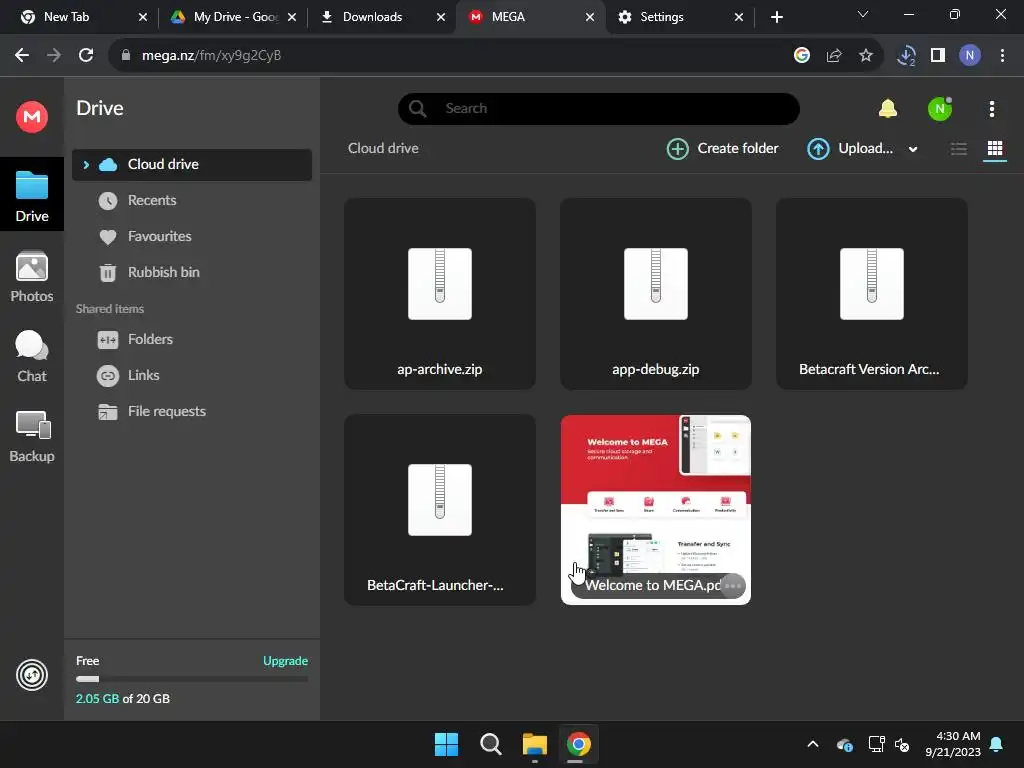Screen dimensions: 1024x768
Task: Click the Upgrade link
Action: pyautogui.click(x=285, y=661)
